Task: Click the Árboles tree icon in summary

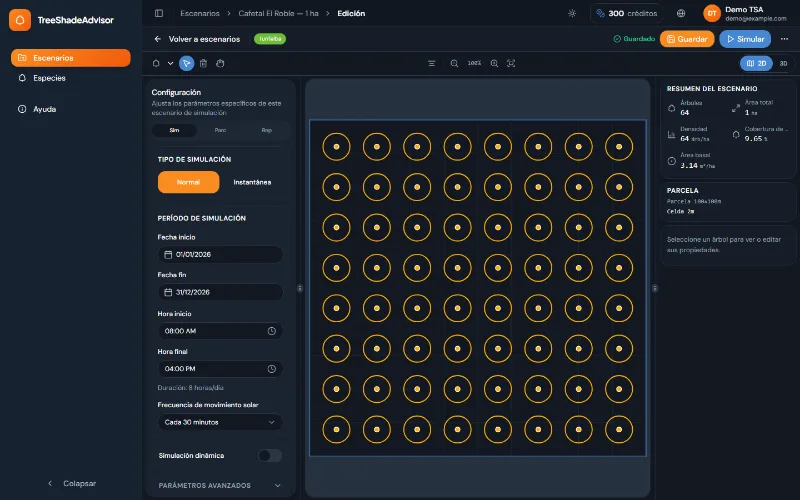Action: 671,108
